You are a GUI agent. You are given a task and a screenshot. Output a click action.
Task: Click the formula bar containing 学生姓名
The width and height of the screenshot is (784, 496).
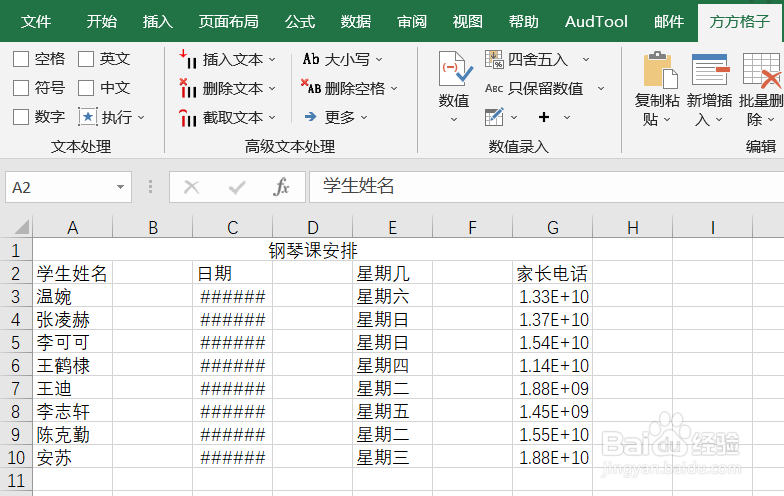[546, 187]
